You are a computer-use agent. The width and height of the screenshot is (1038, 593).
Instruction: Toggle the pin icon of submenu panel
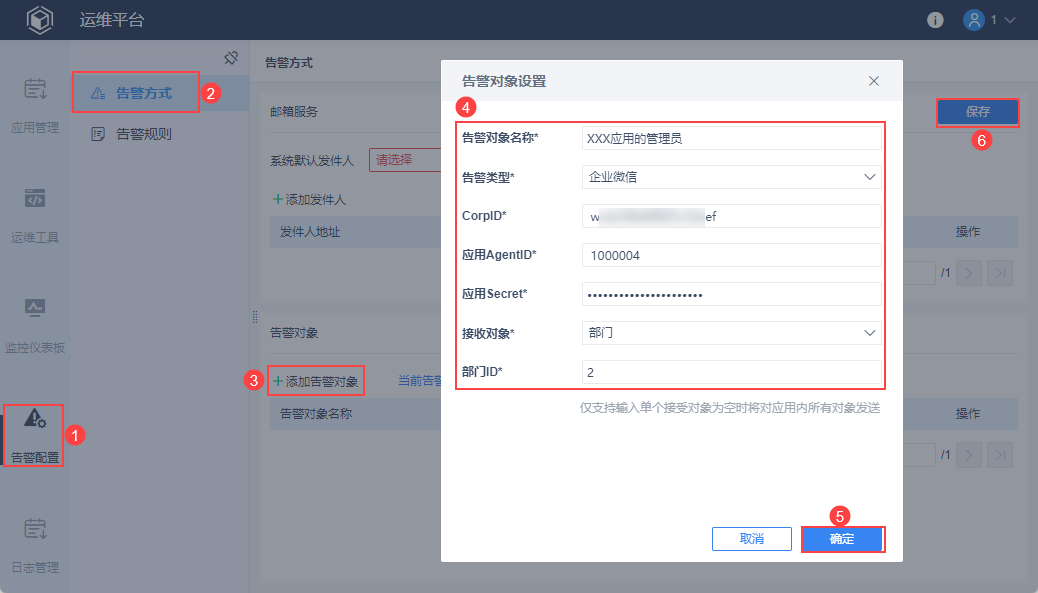pyautogui.click(x=230, y=58)
